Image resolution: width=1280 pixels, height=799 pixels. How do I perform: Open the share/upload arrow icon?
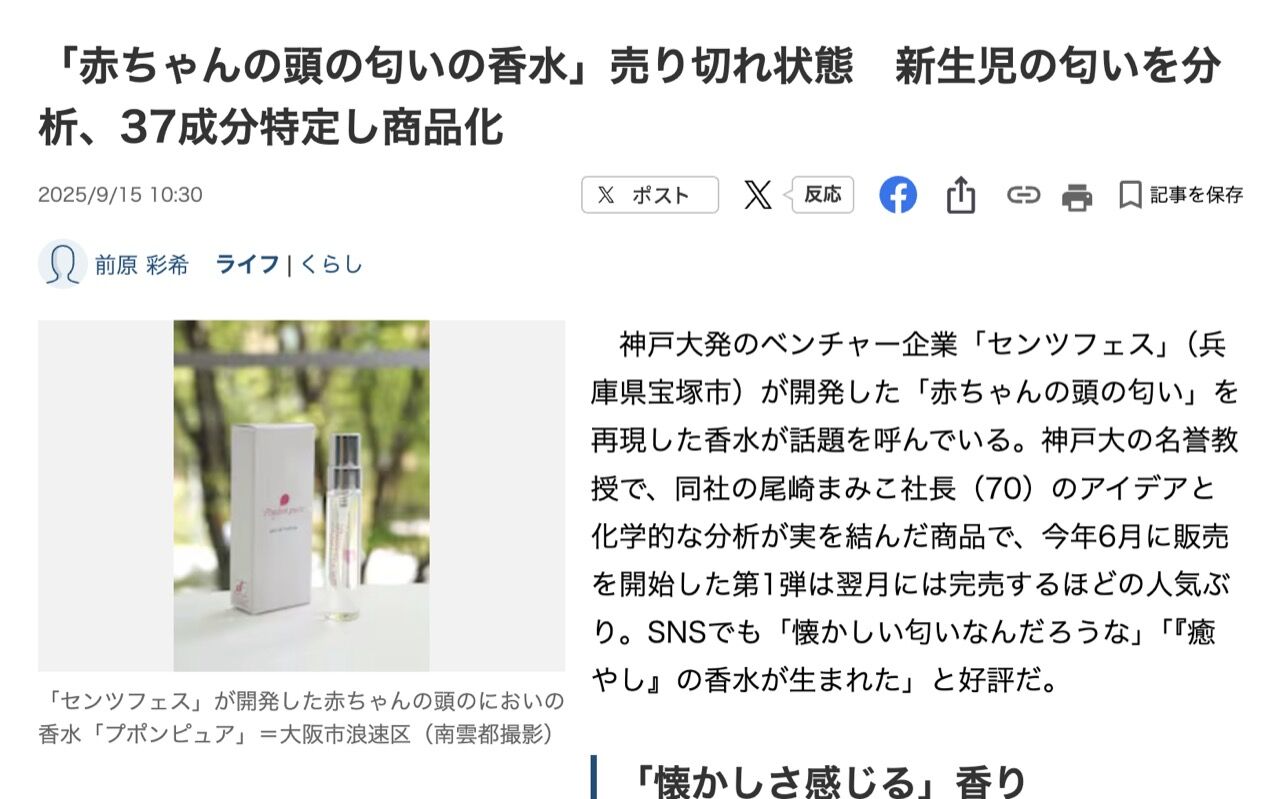coord(960,195)
